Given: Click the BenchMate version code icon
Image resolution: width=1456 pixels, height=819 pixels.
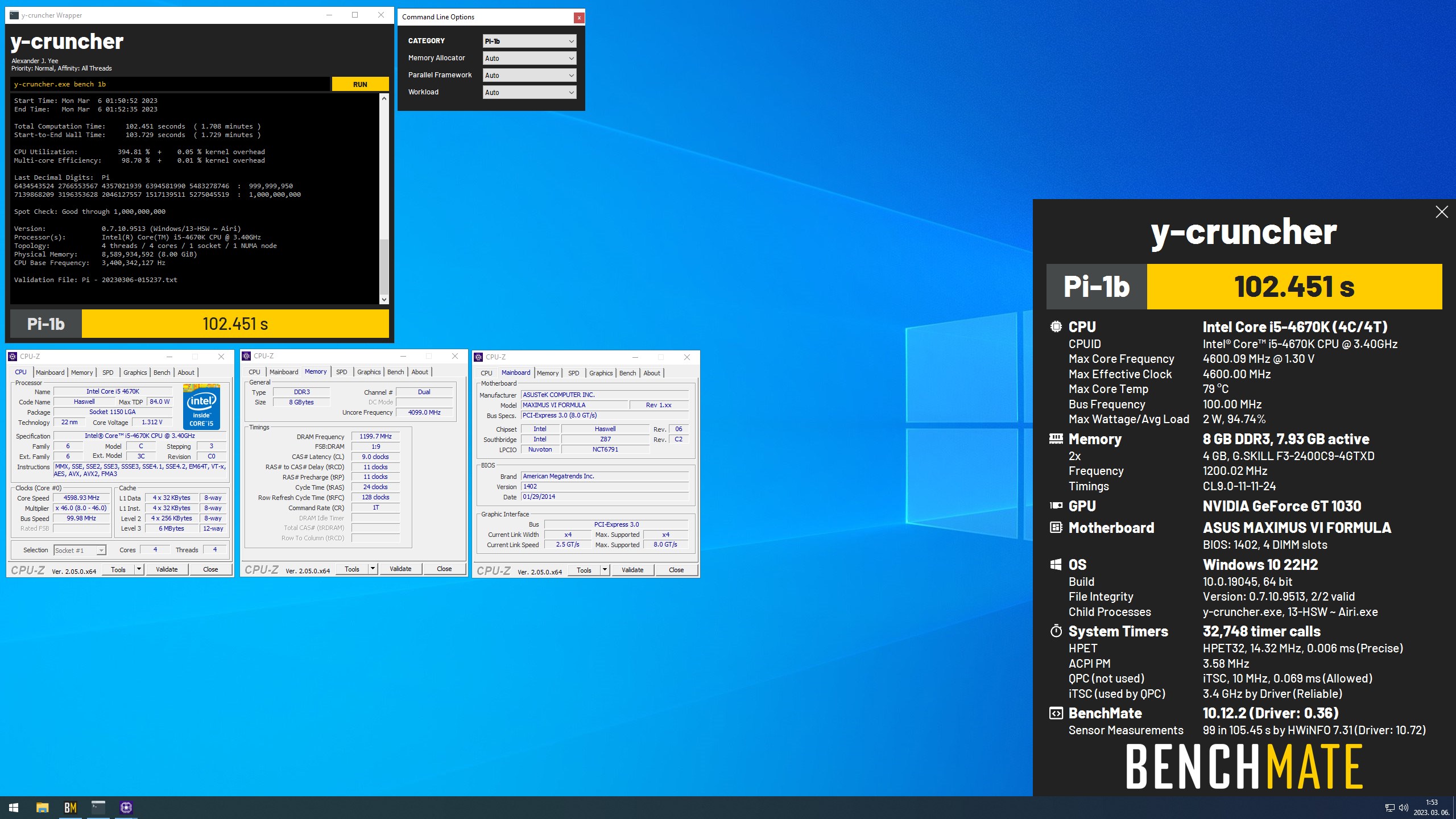Looking at the screenshot, I should (1056, 713).
